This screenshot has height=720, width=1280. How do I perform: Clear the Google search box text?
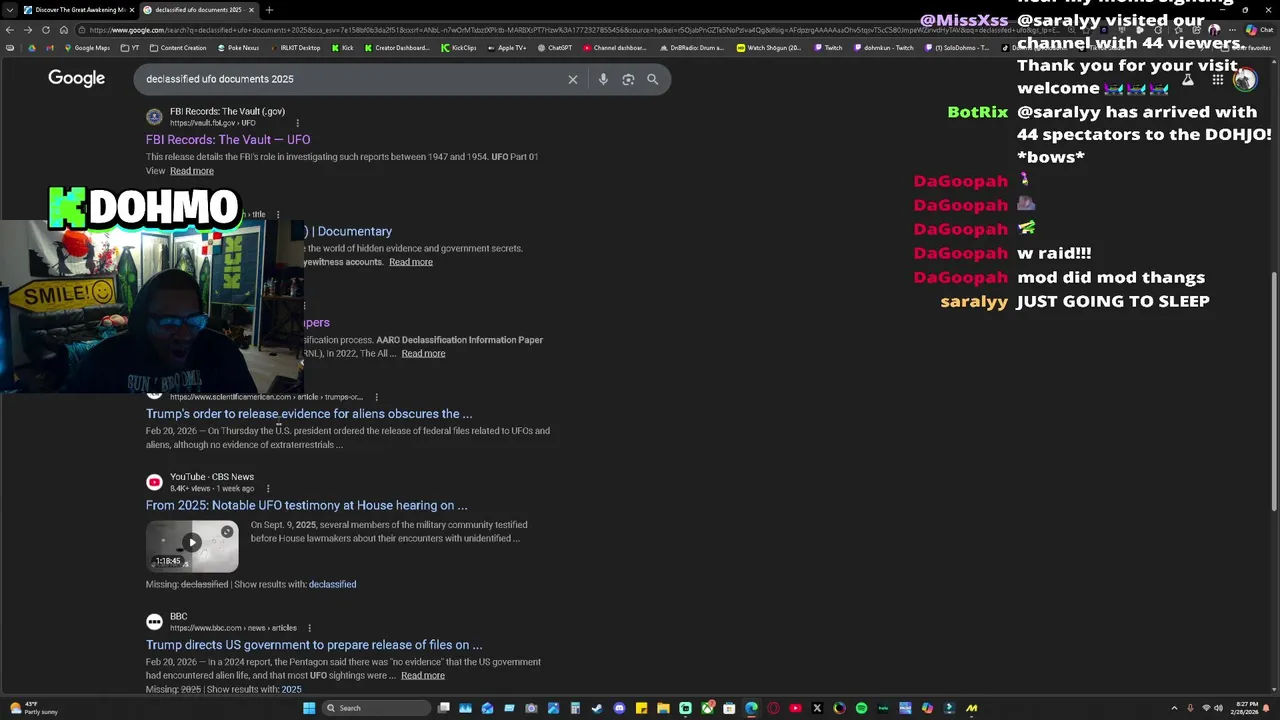click(x=573, y=79)
